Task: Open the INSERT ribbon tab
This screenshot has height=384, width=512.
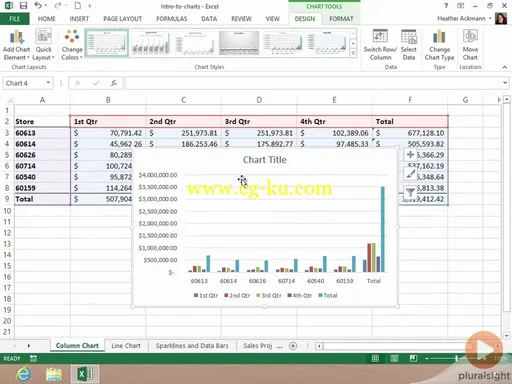Action: point(79,19)
